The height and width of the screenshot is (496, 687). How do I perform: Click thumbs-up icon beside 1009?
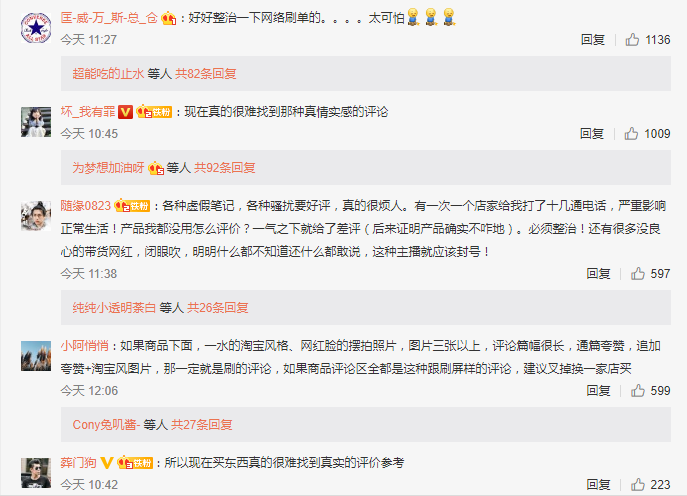[631, 134]
